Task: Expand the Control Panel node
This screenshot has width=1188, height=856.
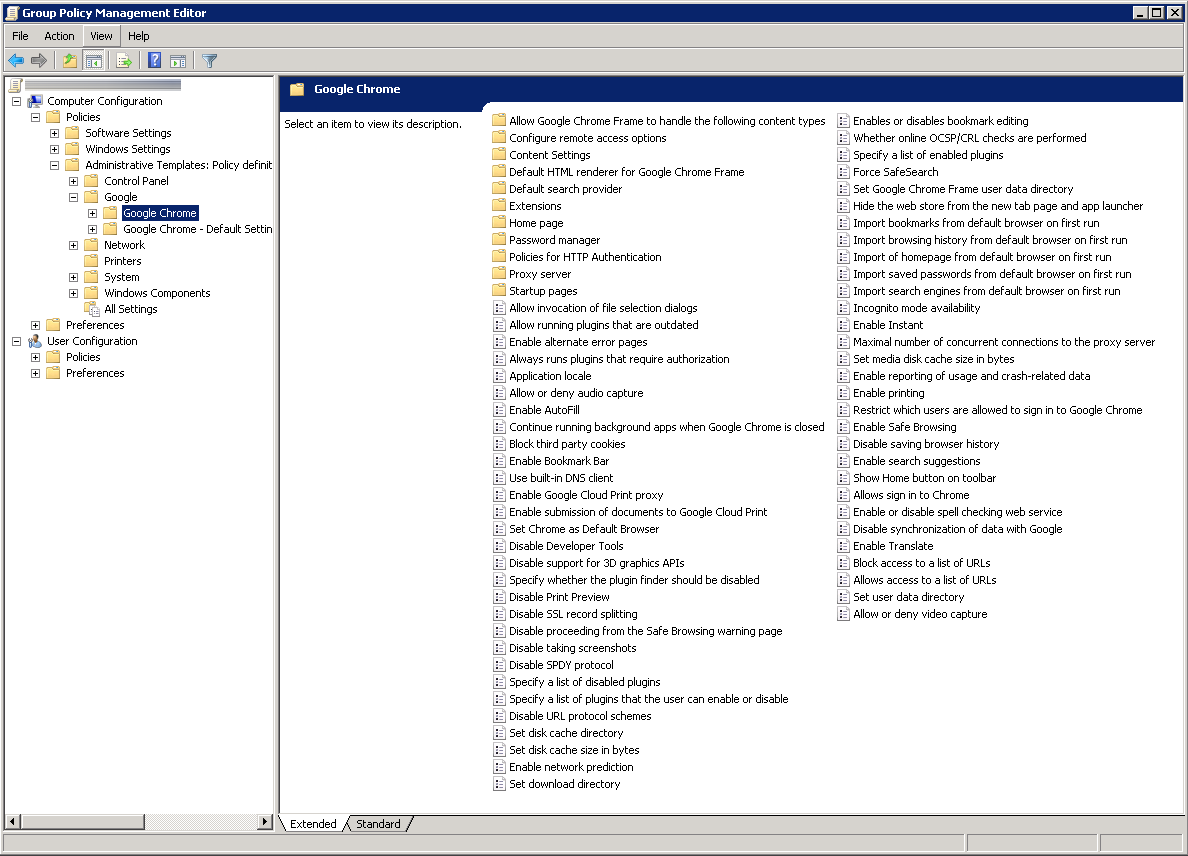Action: click(x=73, y=181)
